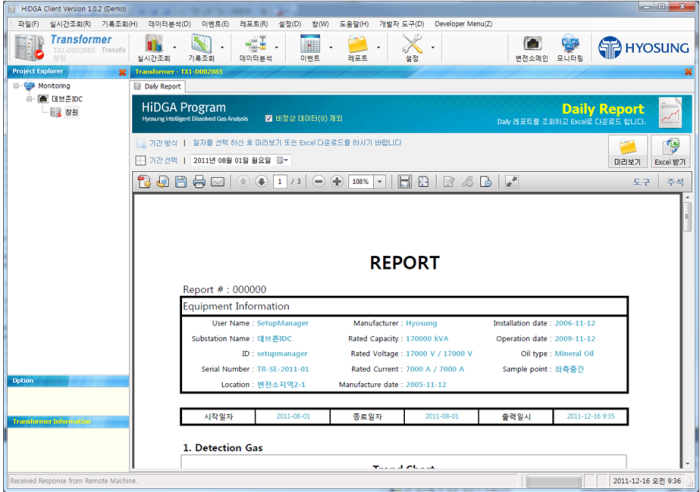Click the email envelope icon in PDF toolbar
Screen dimensions: 700x492
tap(217, 182)
